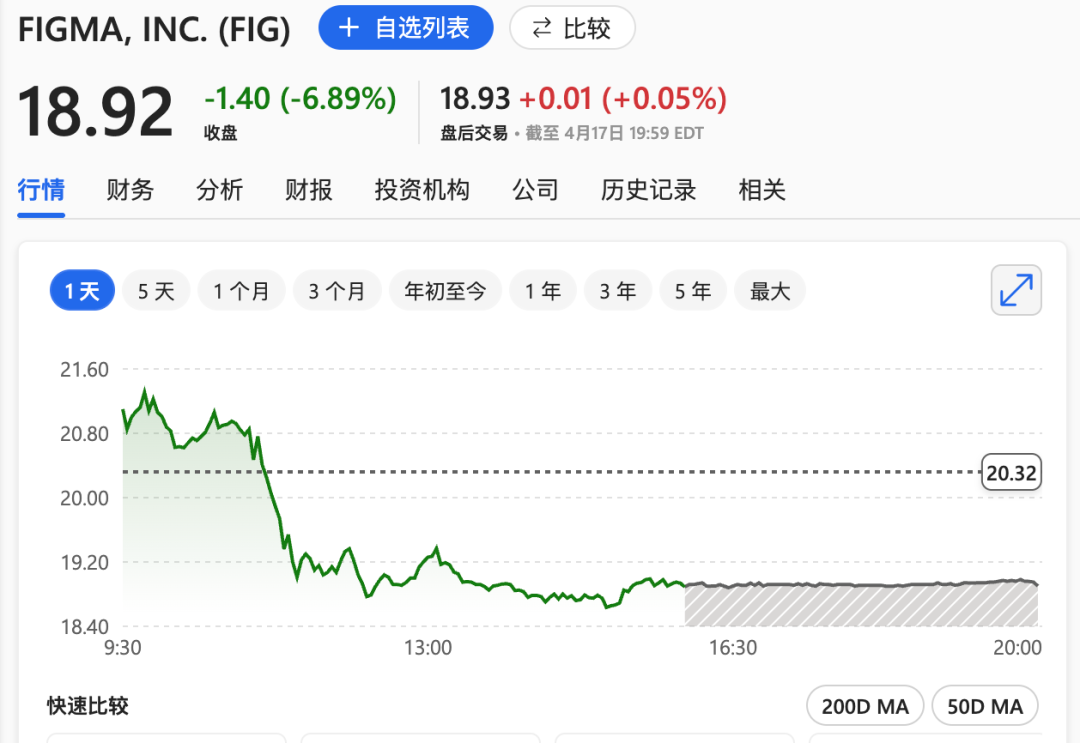Select the 1年 time range
This screenshot has width=1080, height=743.
tap(543, 290)
